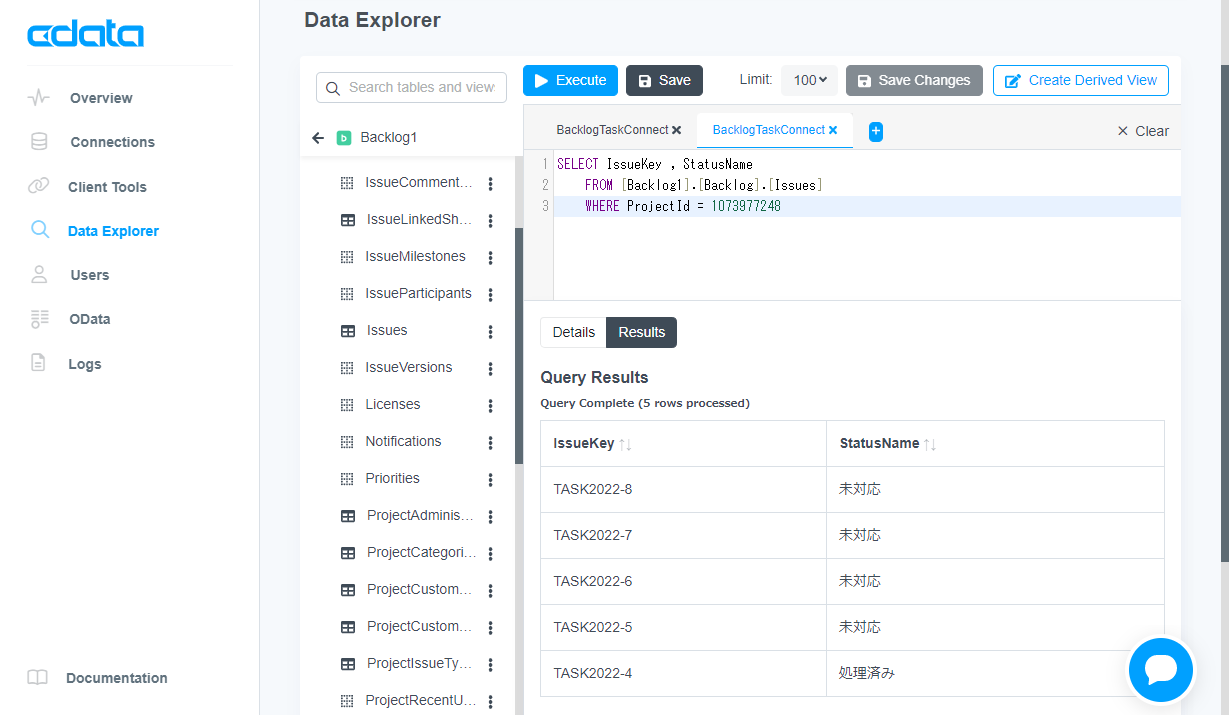The image size is (1229, 715).
Task: Open the options menu for the Priorities table
Action: coord(490,478)
